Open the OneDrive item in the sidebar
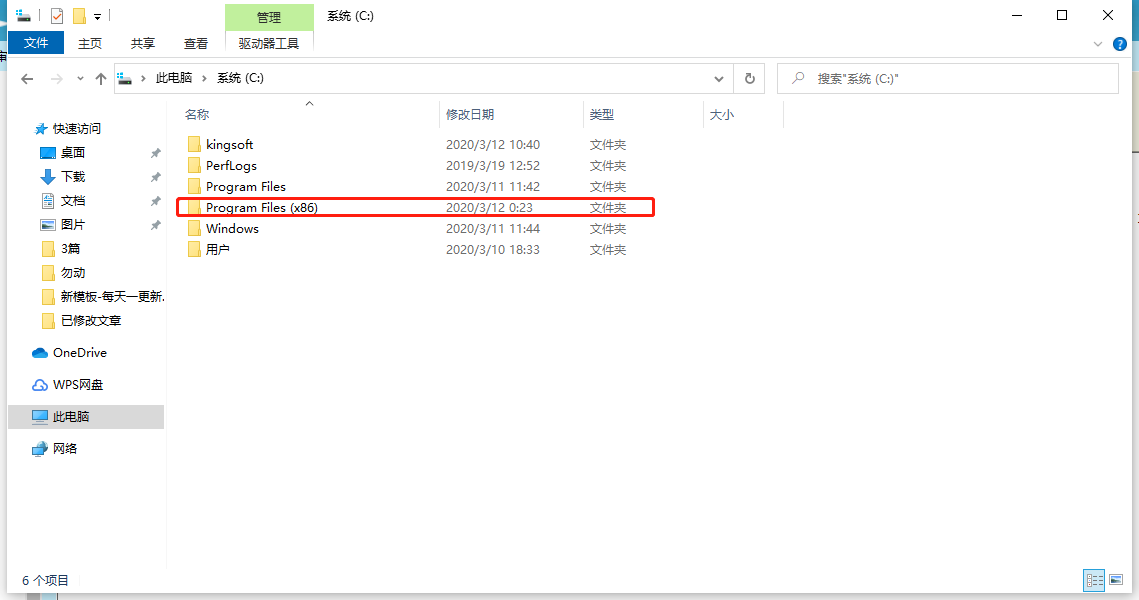The width and height of the screenshot is (1139, 600). (x=78, y=352)
